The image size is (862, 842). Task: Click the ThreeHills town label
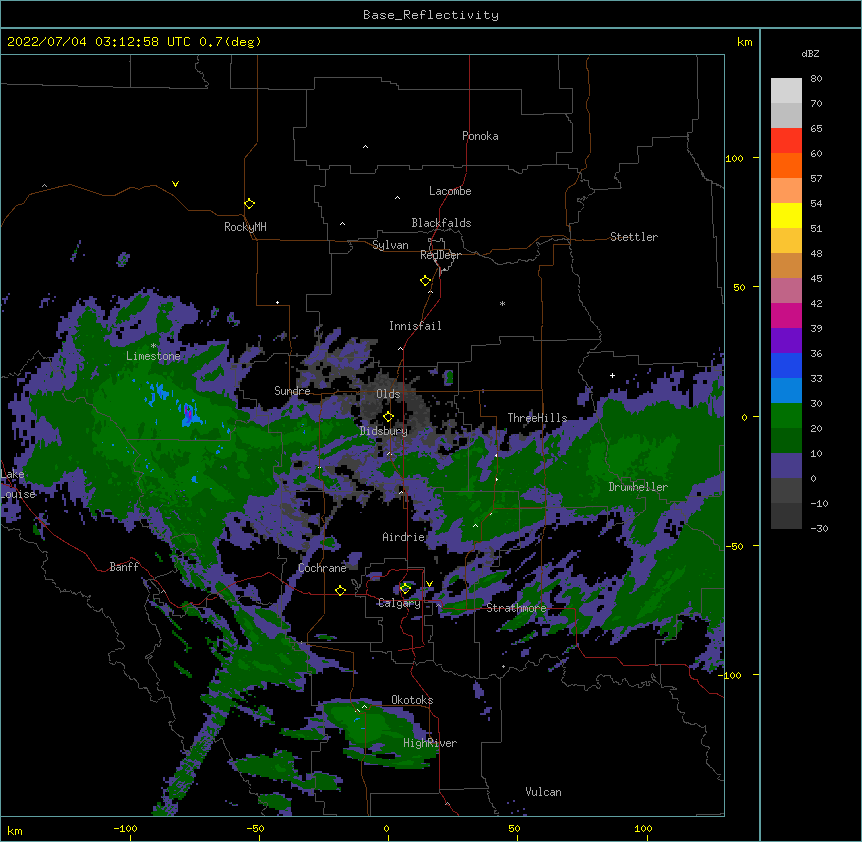(x=537, y=418)
